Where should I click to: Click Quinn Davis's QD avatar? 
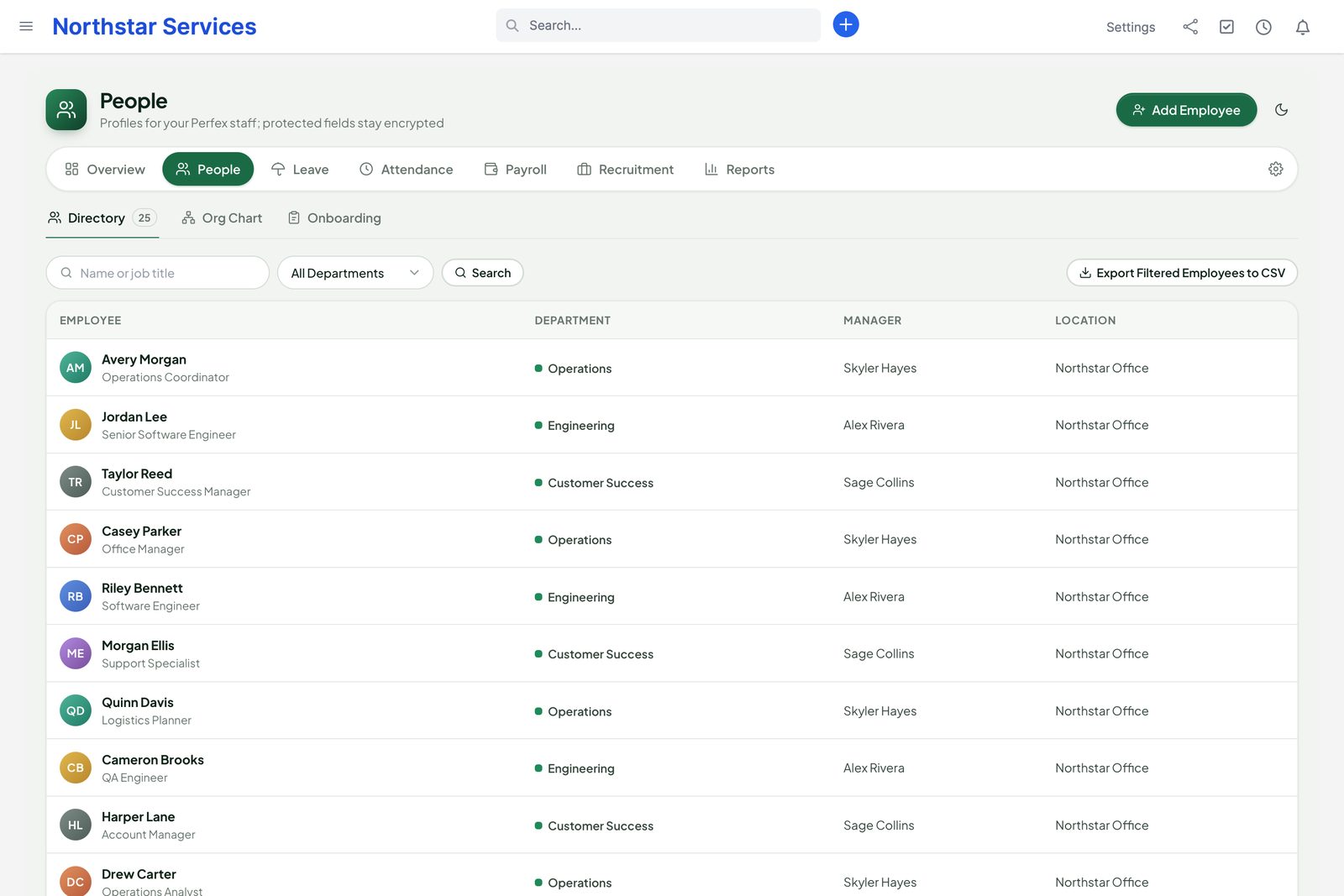[76, 710]
